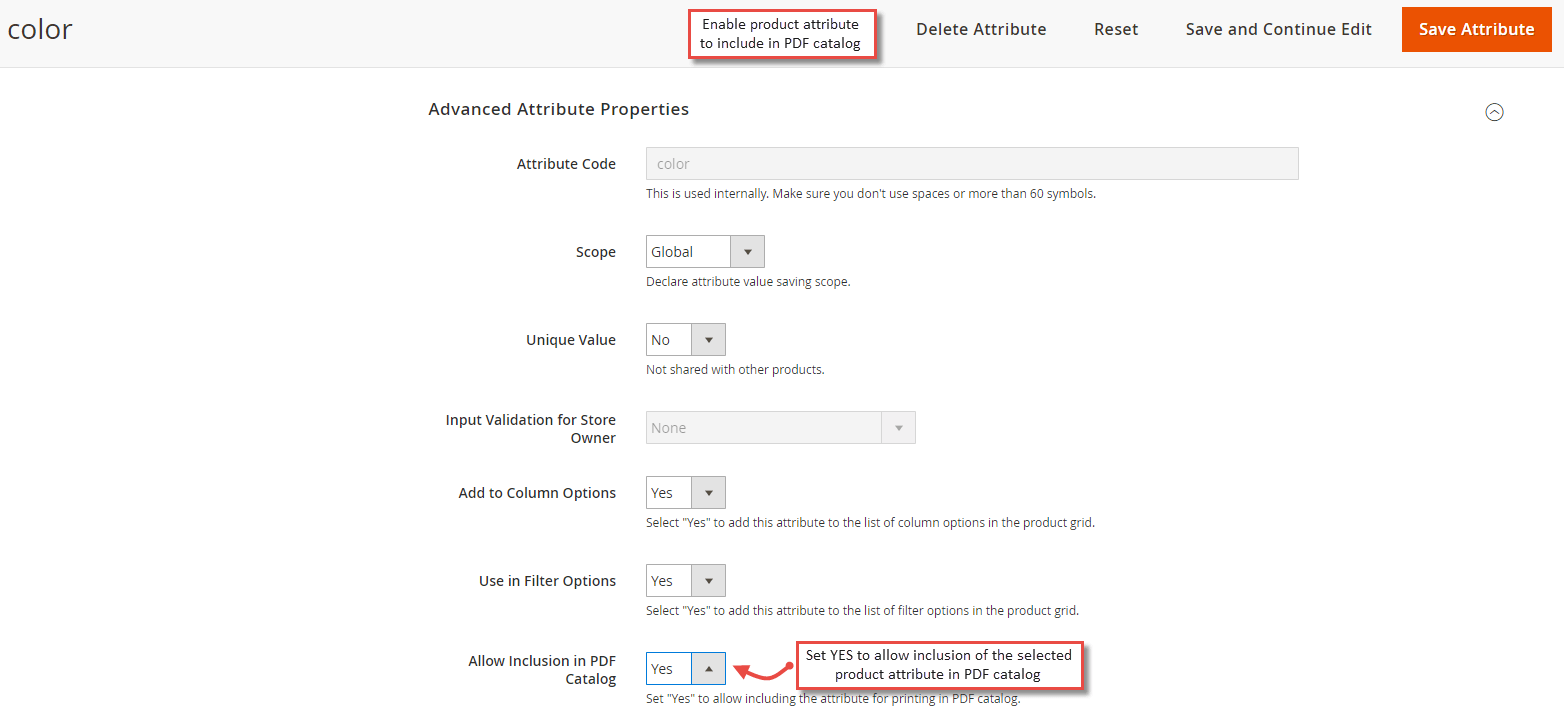Click the PDF catalog printing helper text
Viewport: 1564px width, 713px height.
(x=833, y=699)
